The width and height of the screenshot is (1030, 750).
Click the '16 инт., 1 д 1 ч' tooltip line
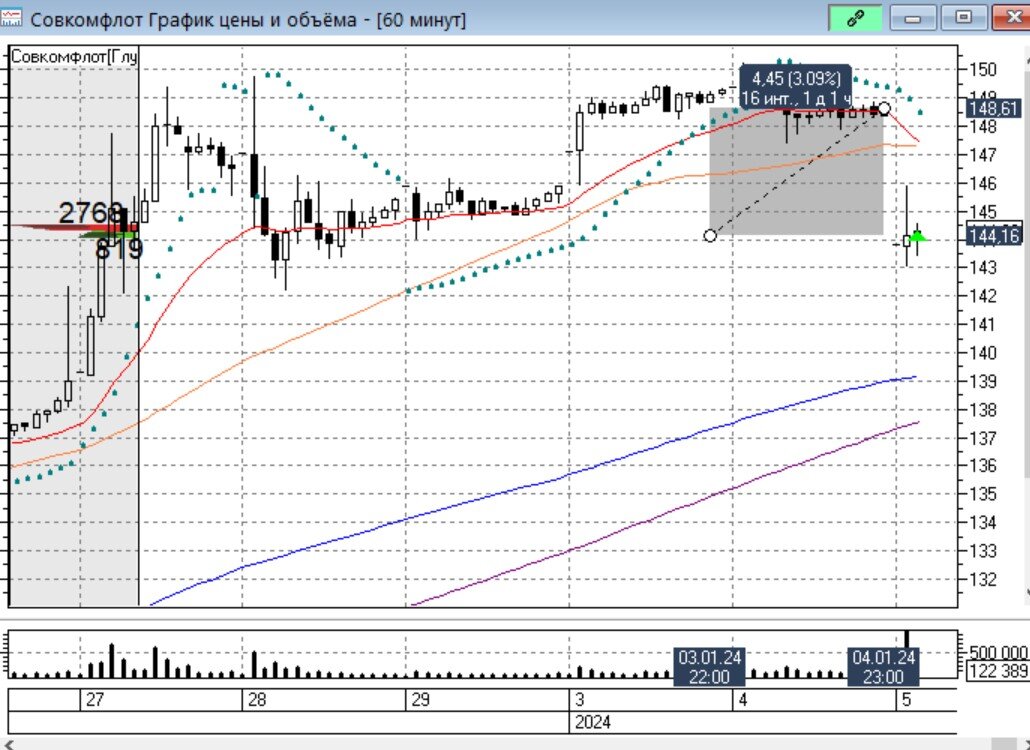(x=796, y=99)
